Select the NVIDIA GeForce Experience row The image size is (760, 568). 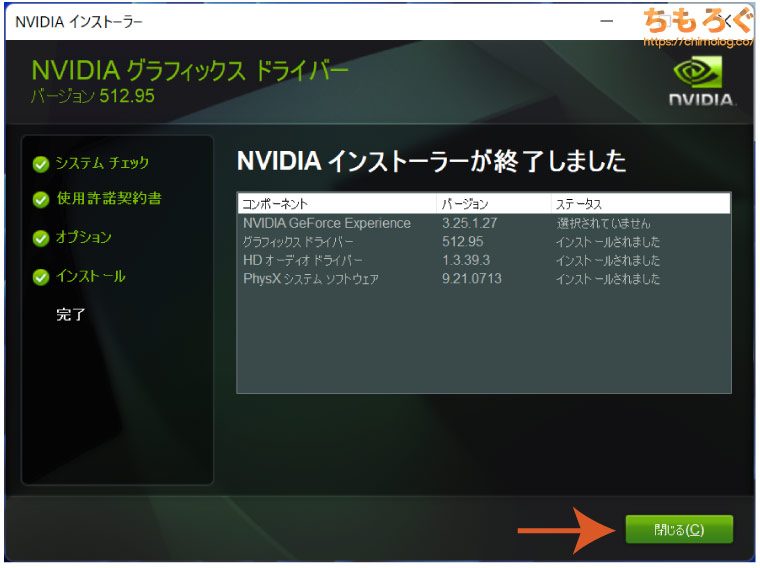484,223
